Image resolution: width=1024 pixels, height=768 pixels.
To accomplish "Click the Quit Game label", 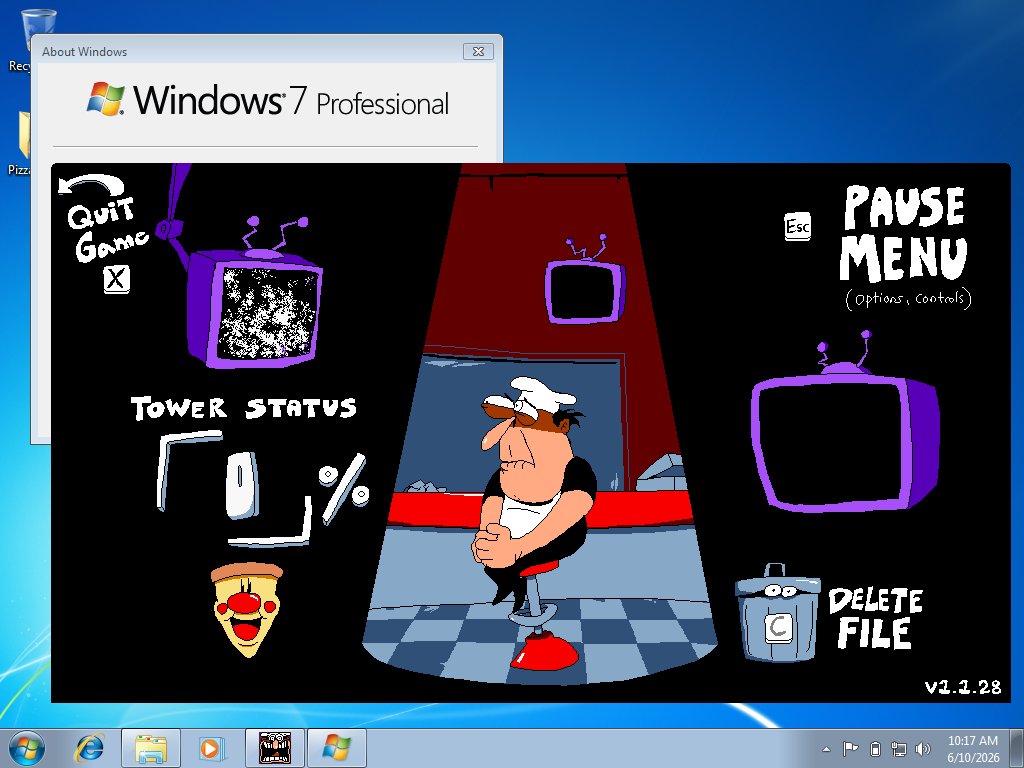I will pyautogui.click(x=108, y=229).
